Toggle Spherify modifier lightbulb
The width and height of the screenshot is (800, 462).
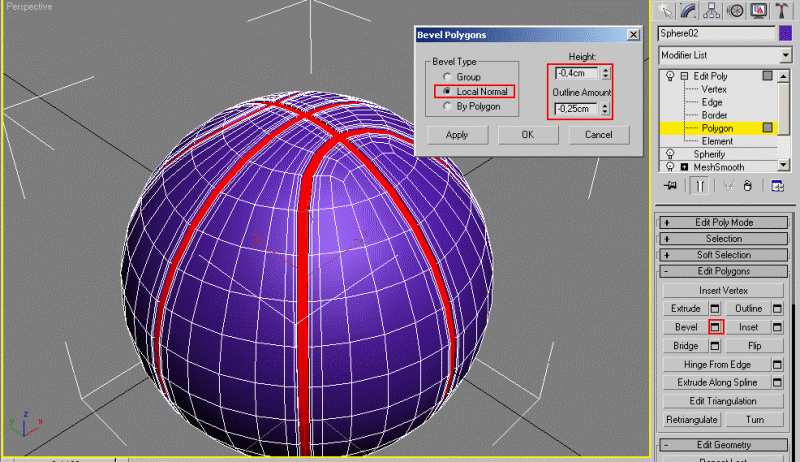[x=670, y=154]
